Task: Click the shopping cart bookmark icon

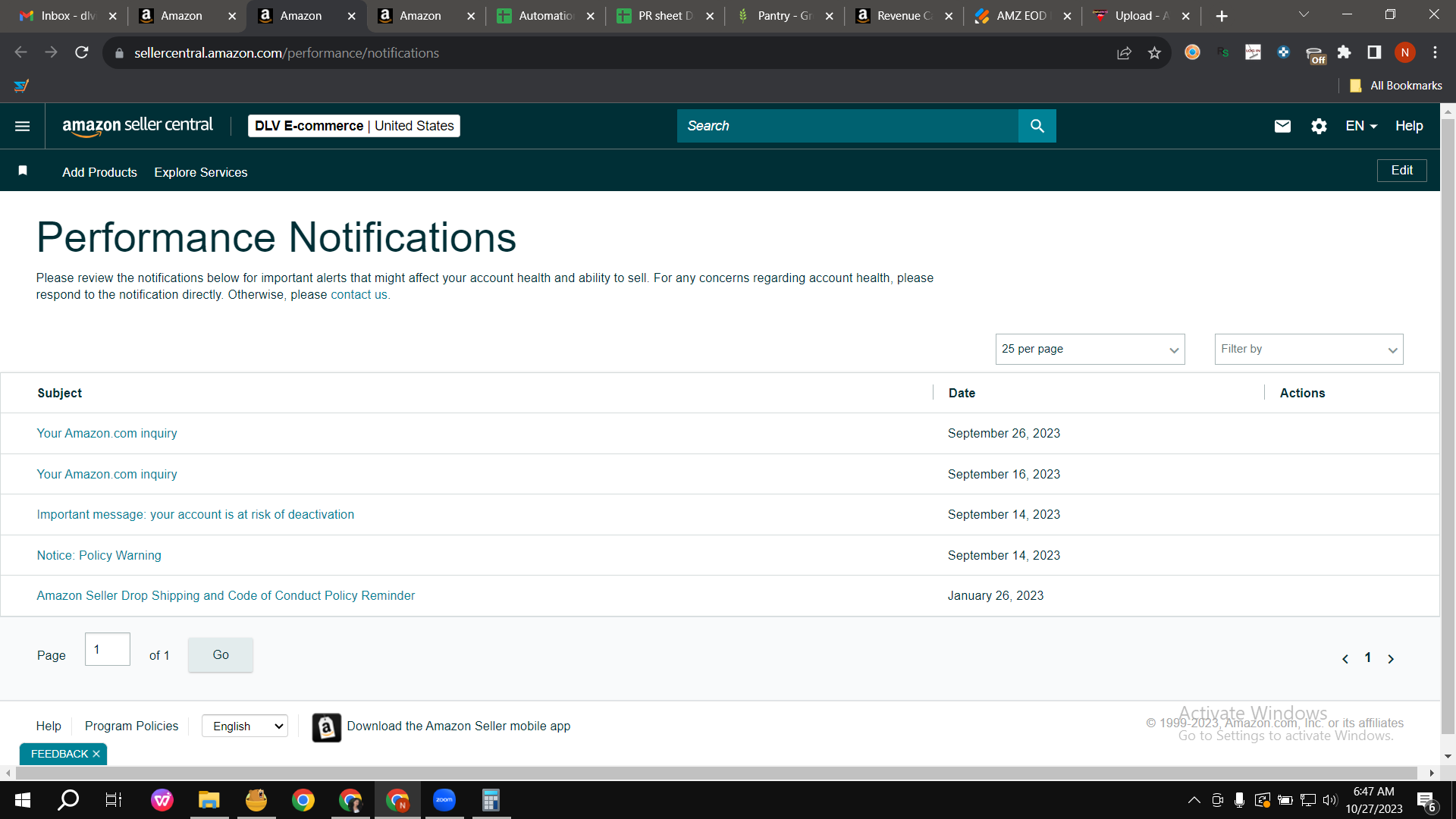Action: coord(21,86)
